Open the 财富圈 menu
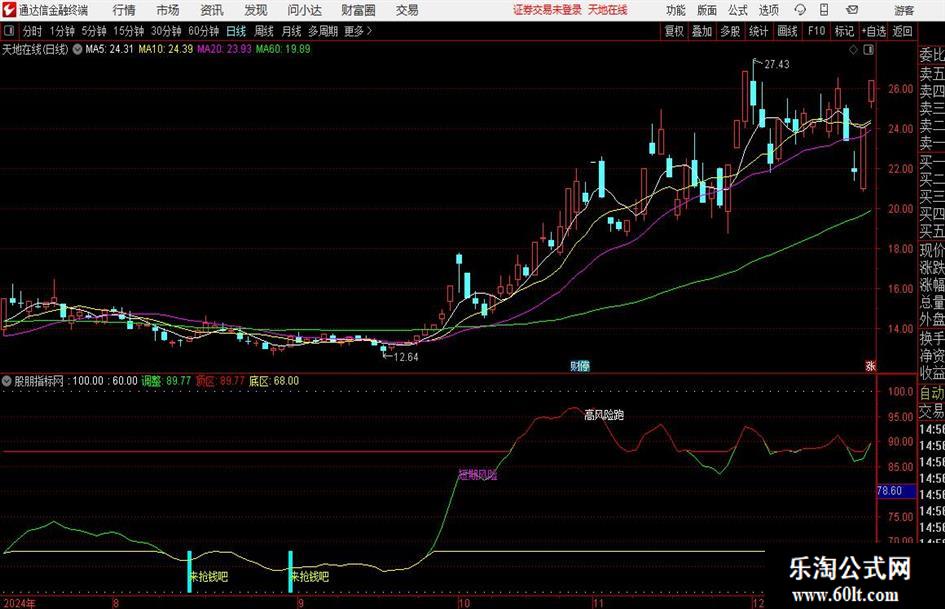This screenshot has width=945, height=609. (x=358, y=10)
